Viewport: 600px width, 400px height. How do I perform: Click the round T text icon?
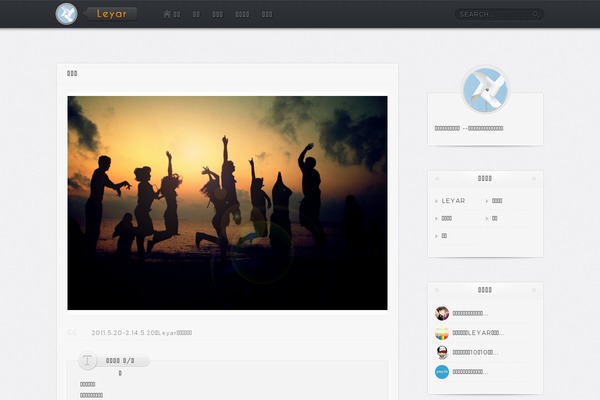[x=87, y=361]
